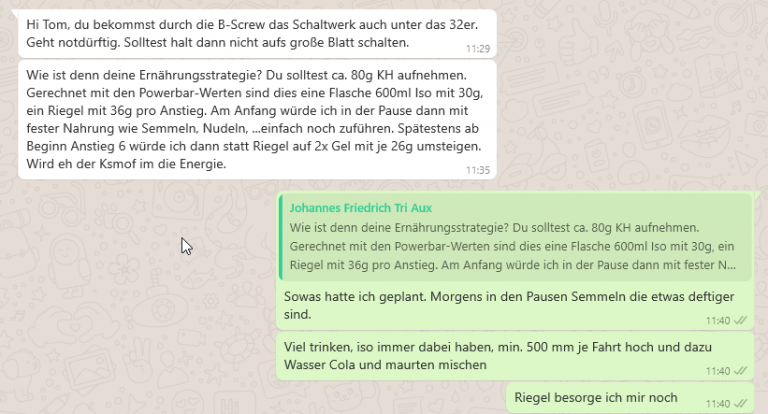Click 11:40 timestamp on 'Viel trinken' message
The image size is (768, 414).
pos(718,371)
